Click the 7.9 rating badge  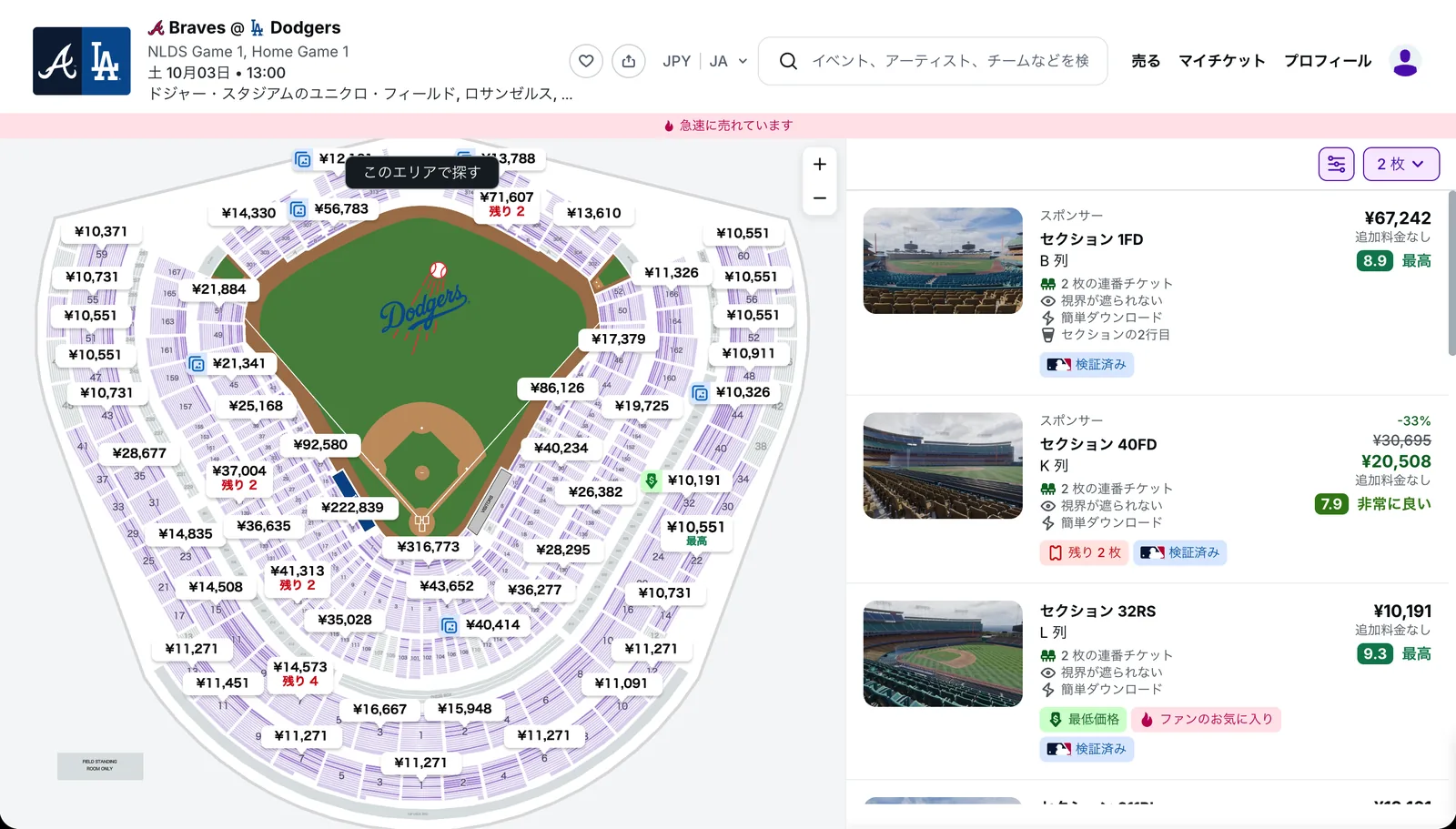(1331, 504)
